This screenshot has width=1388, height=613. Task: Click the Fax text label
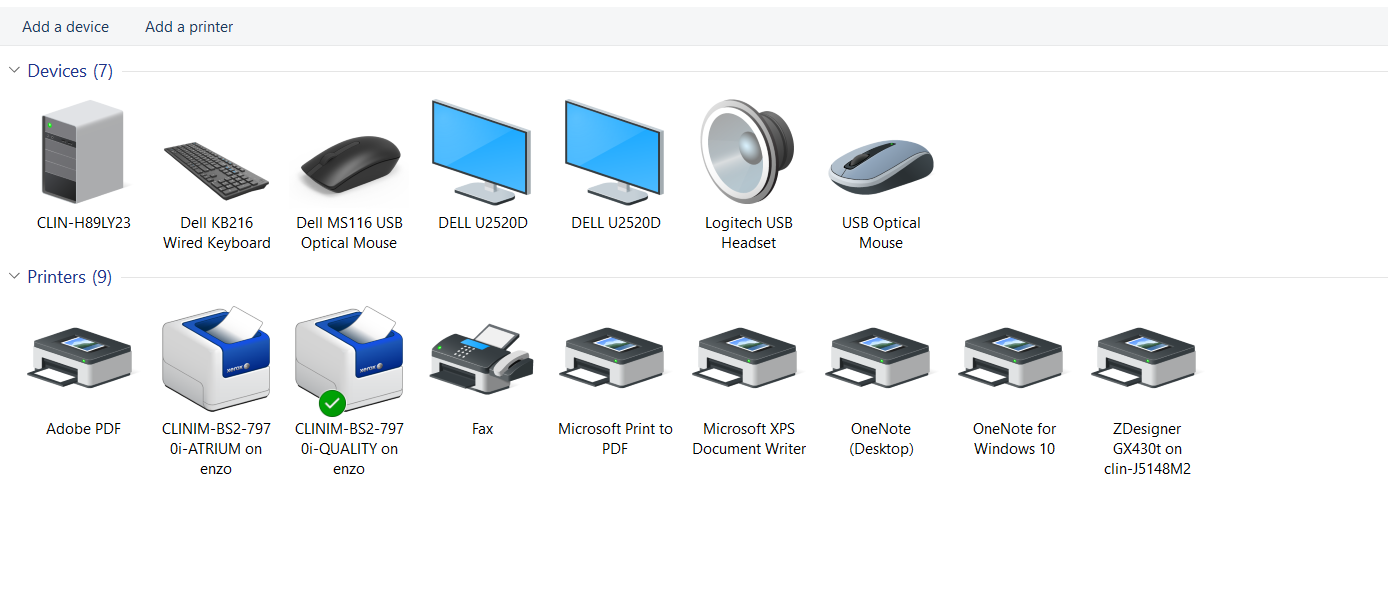pyautogui.click(x=483, y=429)
